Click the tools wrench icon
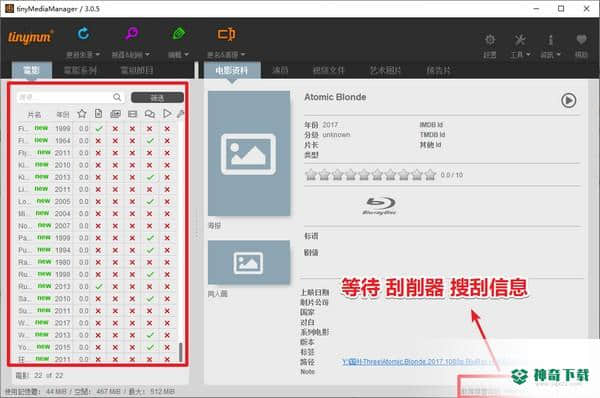 point(520,40)
